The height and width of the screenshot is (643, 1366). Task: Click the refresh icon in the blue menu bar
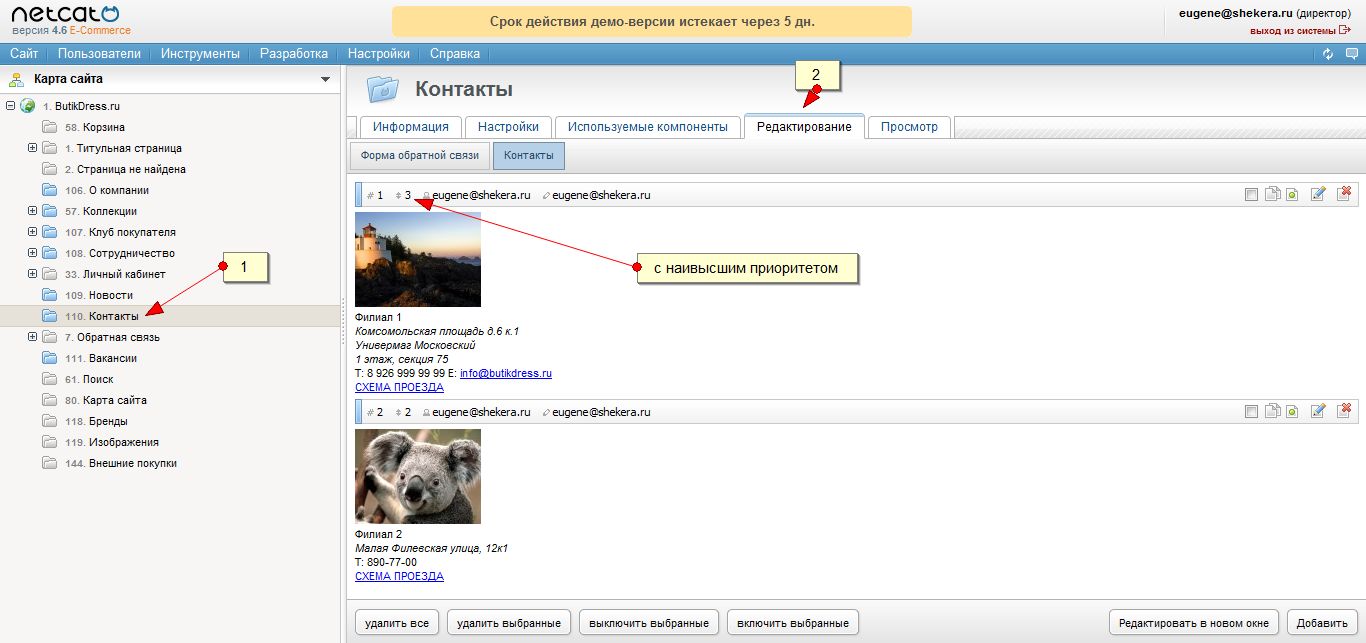pyautogui.click(x=1328, y=54)
